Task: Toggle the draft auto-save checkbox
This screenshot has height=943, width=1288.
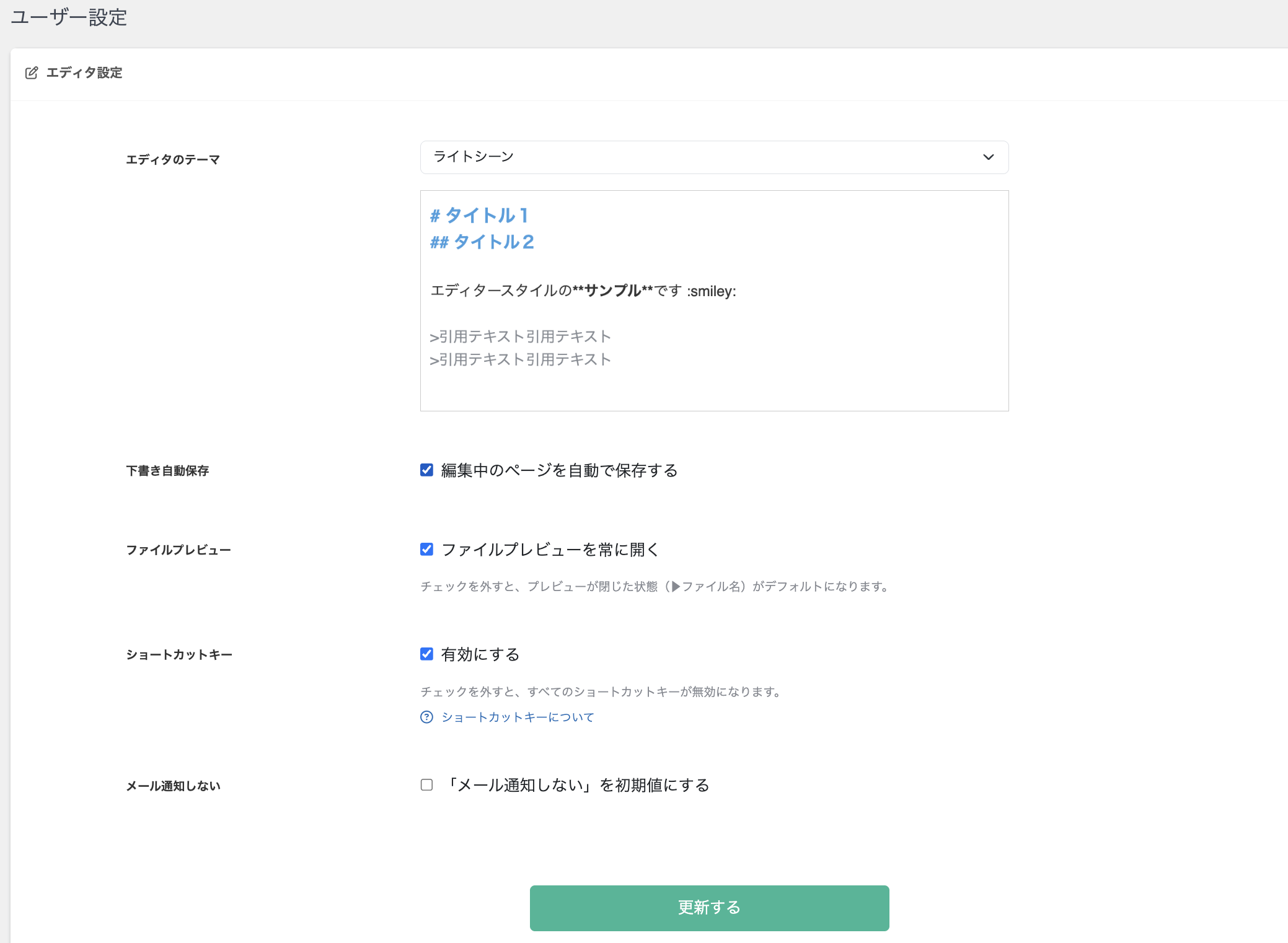Action: pyautogui.click(x=426, y=470)
